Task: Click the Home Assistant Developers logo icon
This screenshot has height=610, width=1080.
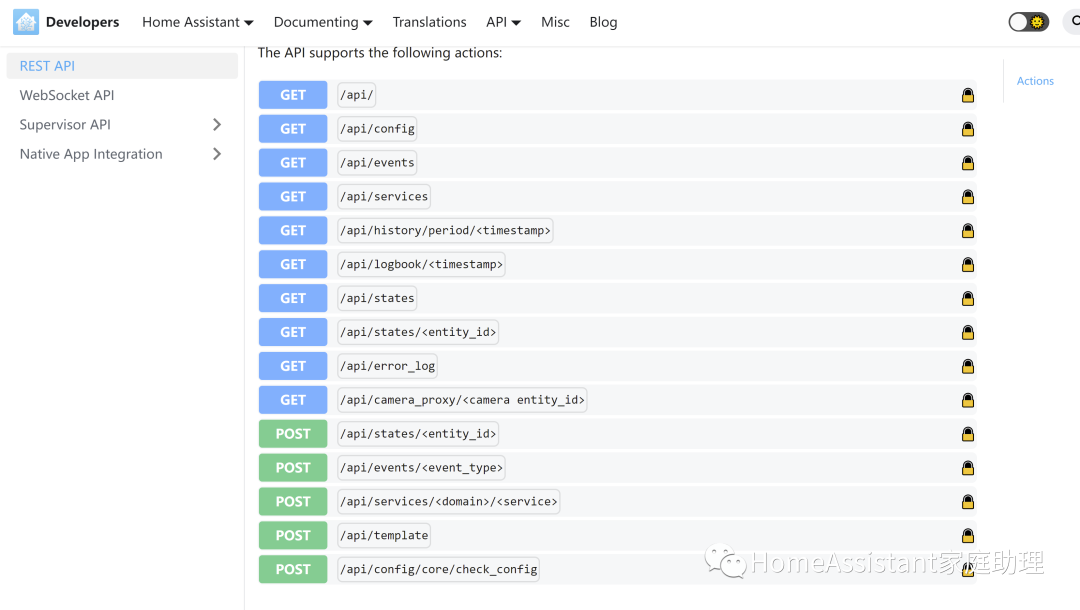Action: (26, 22)
